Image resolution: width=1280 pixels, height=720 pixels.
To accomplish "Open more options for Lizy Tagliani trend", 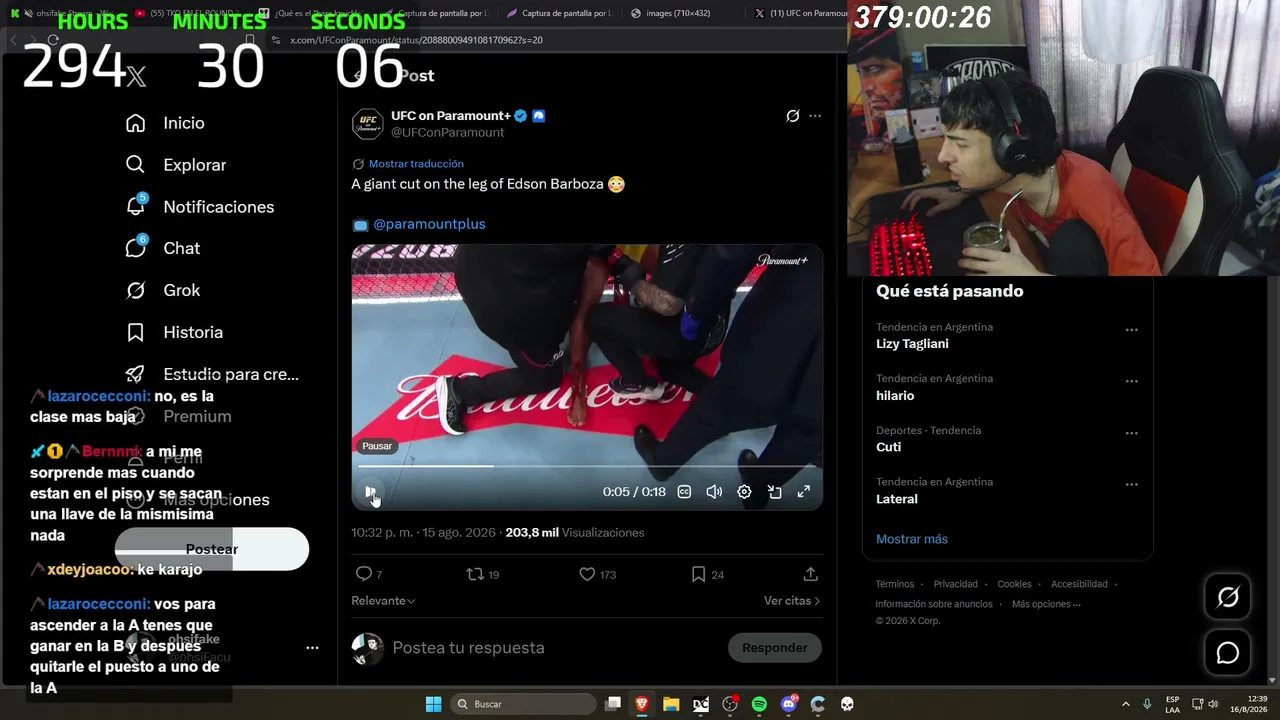I will click(1132, 329).
